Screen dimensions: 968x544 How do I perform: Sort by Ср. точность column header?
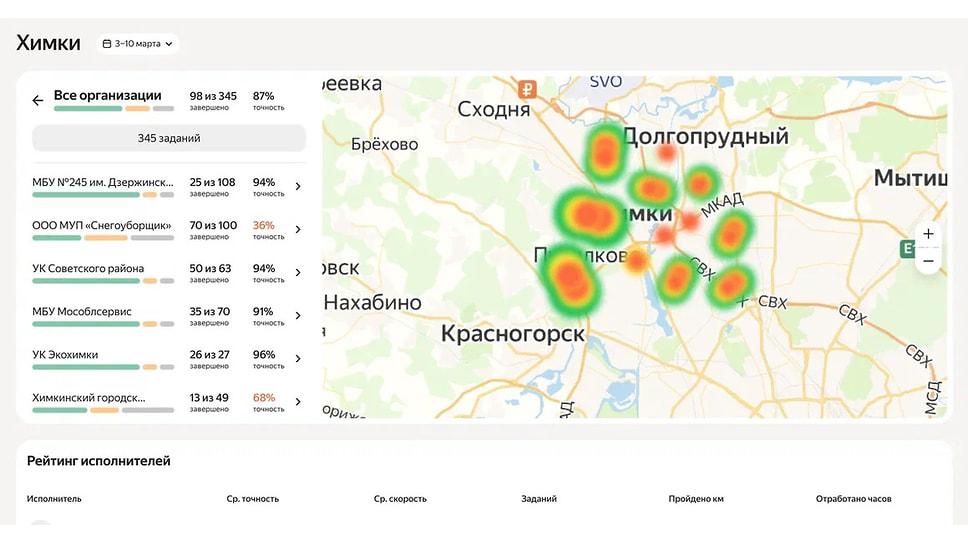[x=252, y=499]
